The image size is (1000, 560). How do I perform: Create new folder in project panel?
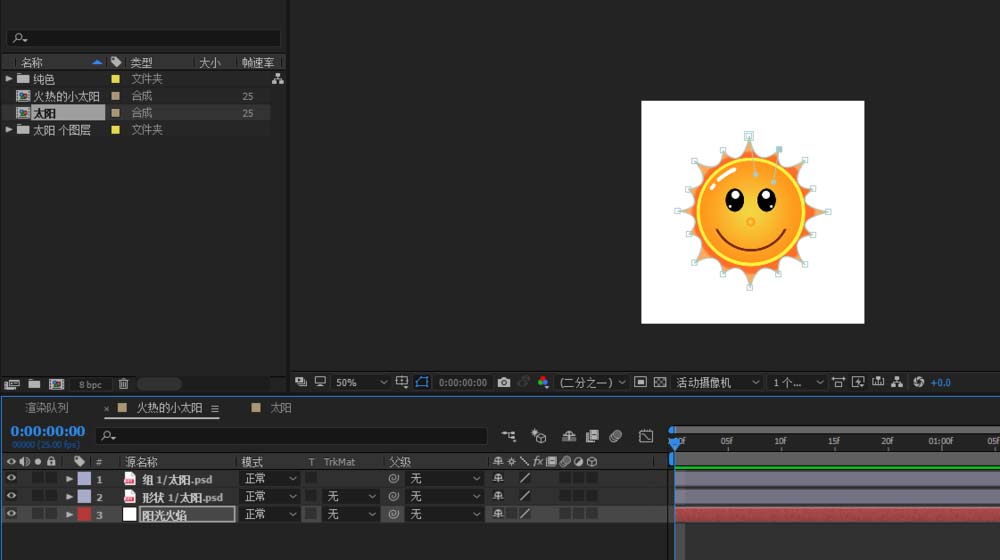(34, 384)
